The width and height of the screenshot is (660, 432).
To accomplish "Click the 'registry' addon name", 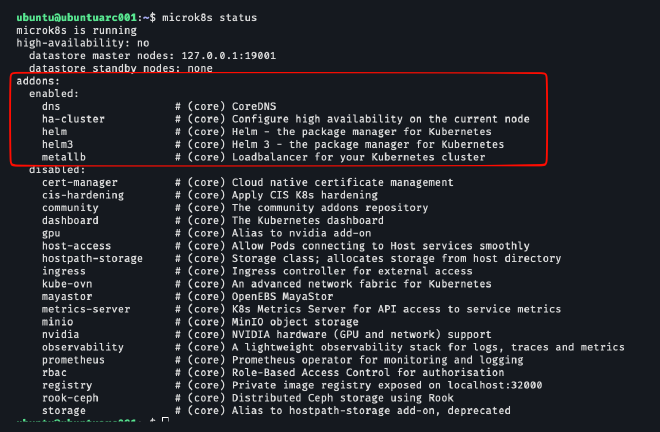I will [66, 386].
